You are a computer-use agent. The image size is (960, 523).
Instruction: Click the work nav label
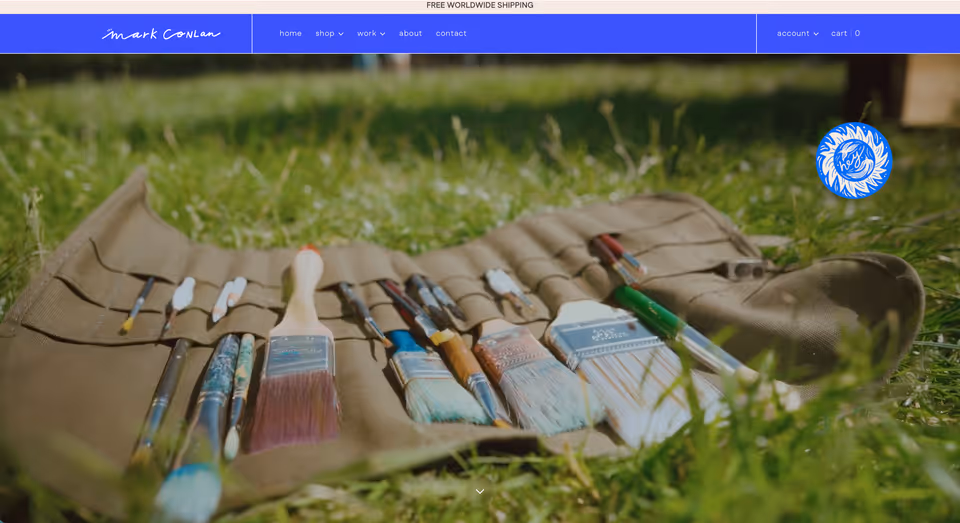coord(366,34)
